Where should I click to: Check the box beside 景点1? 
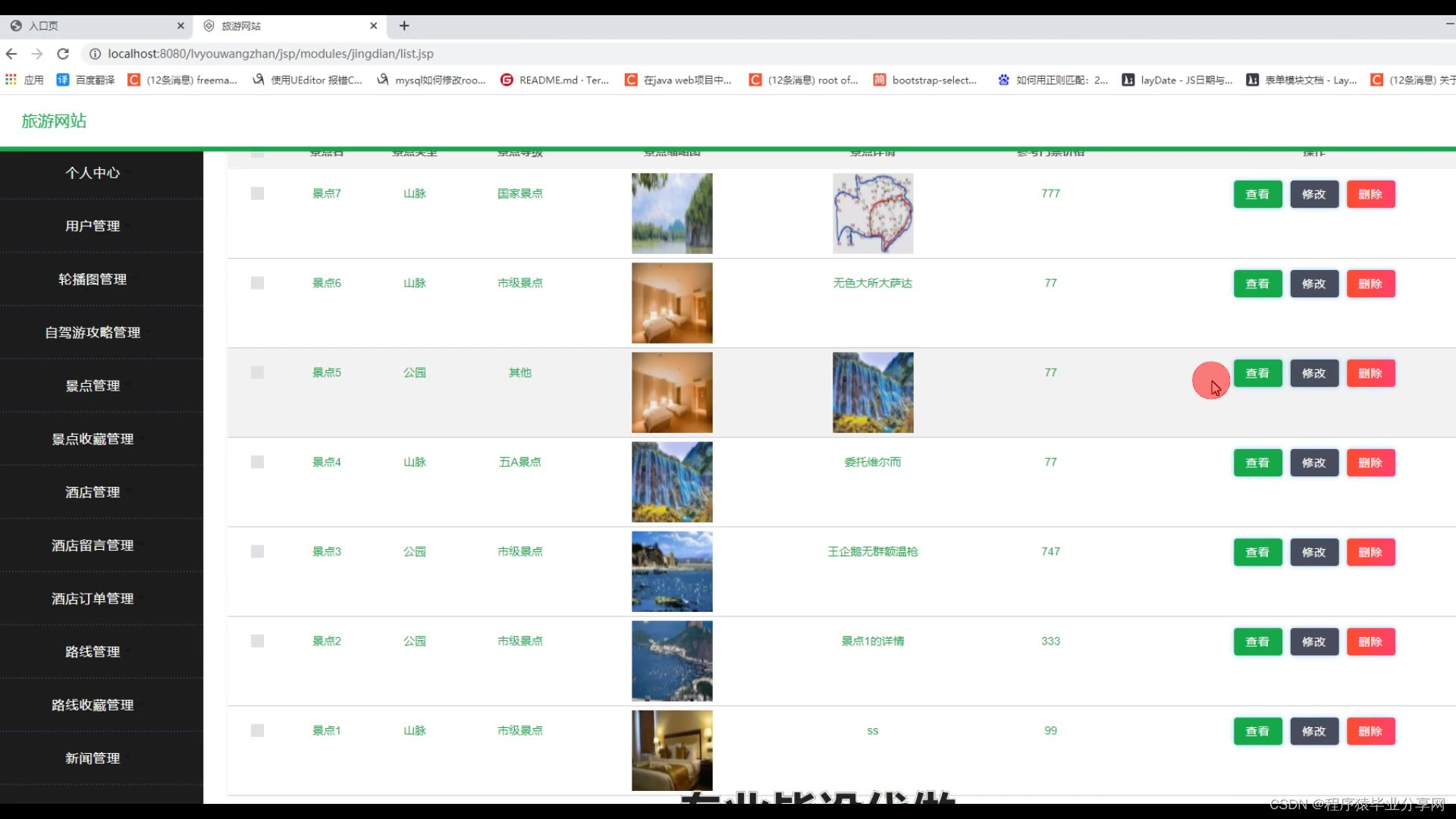click(257, 730)
